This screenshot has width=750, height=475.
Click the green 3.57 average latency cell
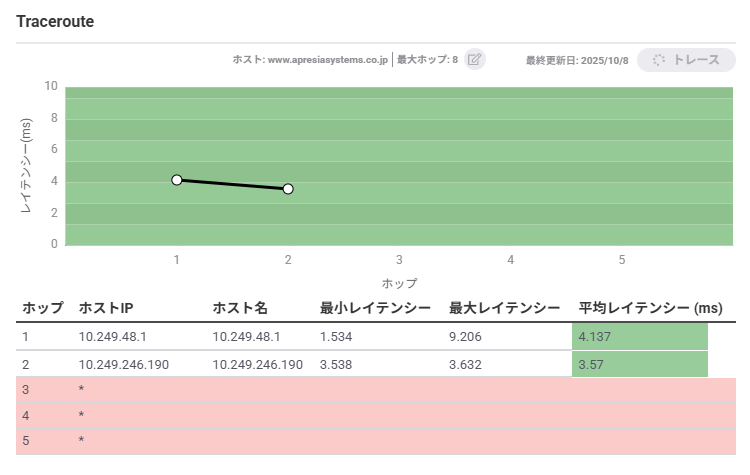[640, 364]
